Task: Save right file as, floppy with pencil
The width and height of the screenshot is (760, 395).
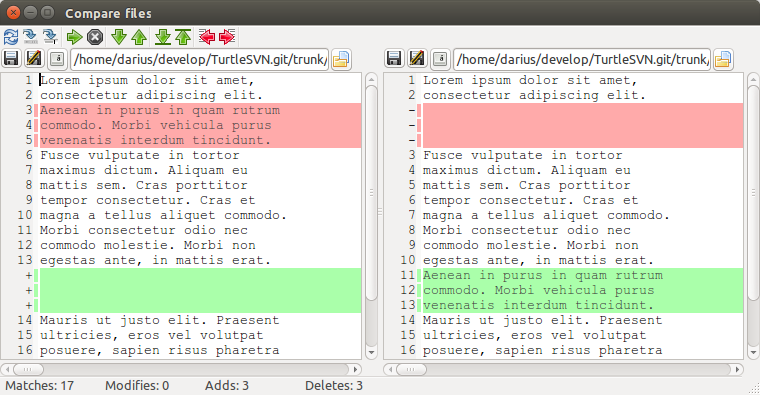Action: pyautogui.click(x=417, y=59)
